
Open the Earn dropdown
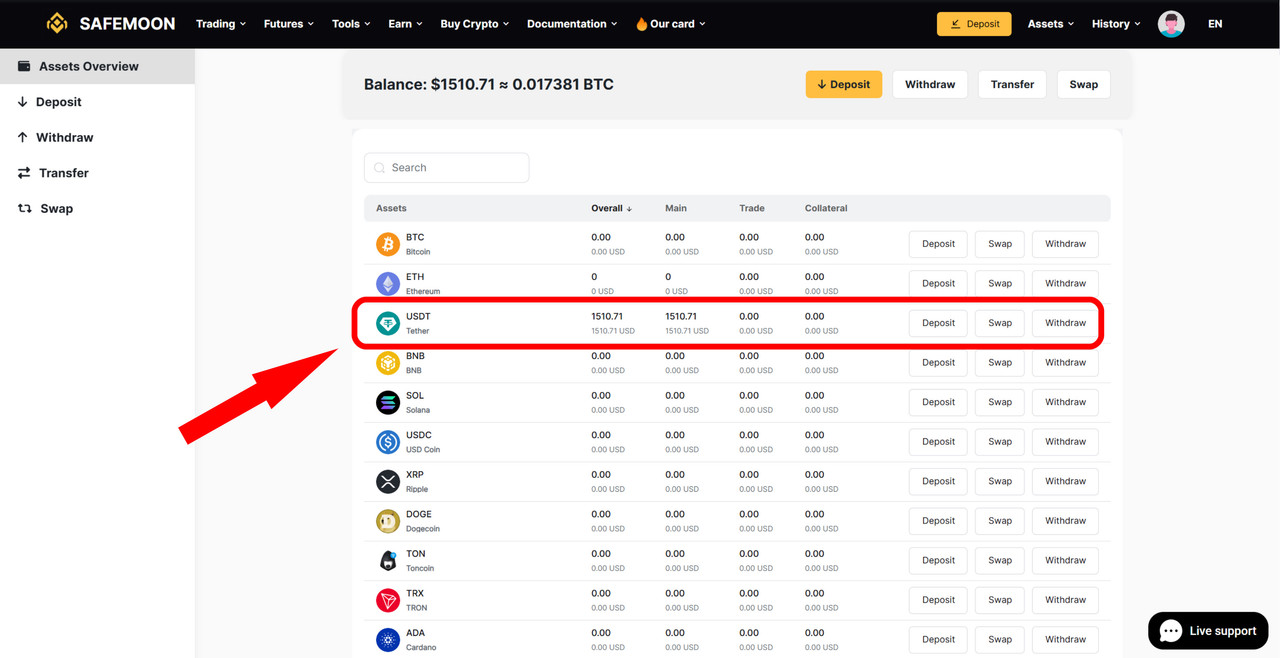coord(405,24)
